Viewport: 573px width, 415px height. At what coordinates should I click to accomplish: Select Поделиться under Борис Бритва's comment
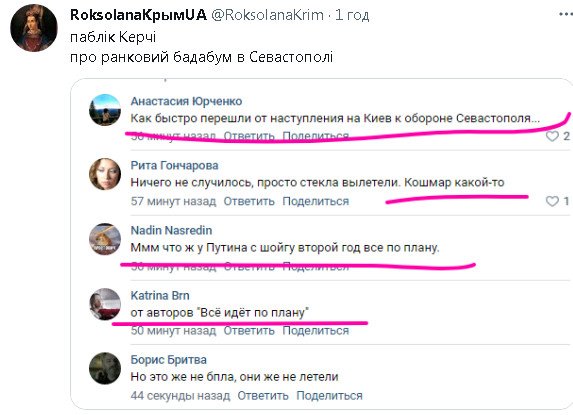click(330, 396)
